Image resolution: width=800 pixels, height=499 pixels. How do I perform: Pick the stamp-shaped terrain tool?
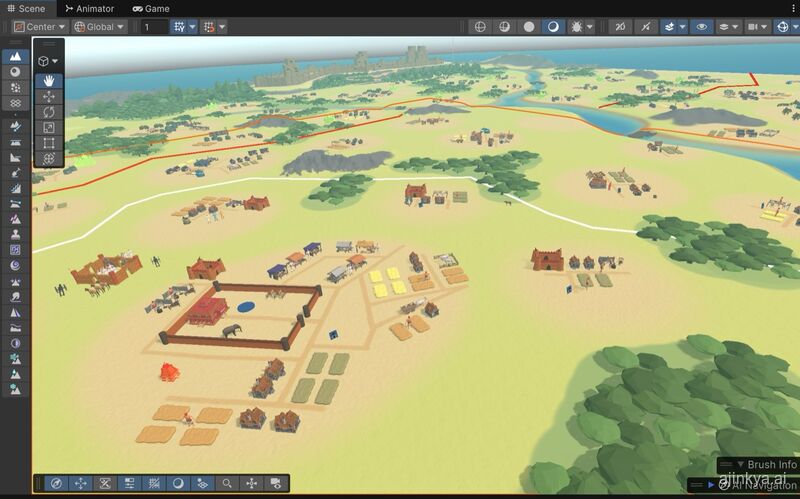tap(15, 234)
